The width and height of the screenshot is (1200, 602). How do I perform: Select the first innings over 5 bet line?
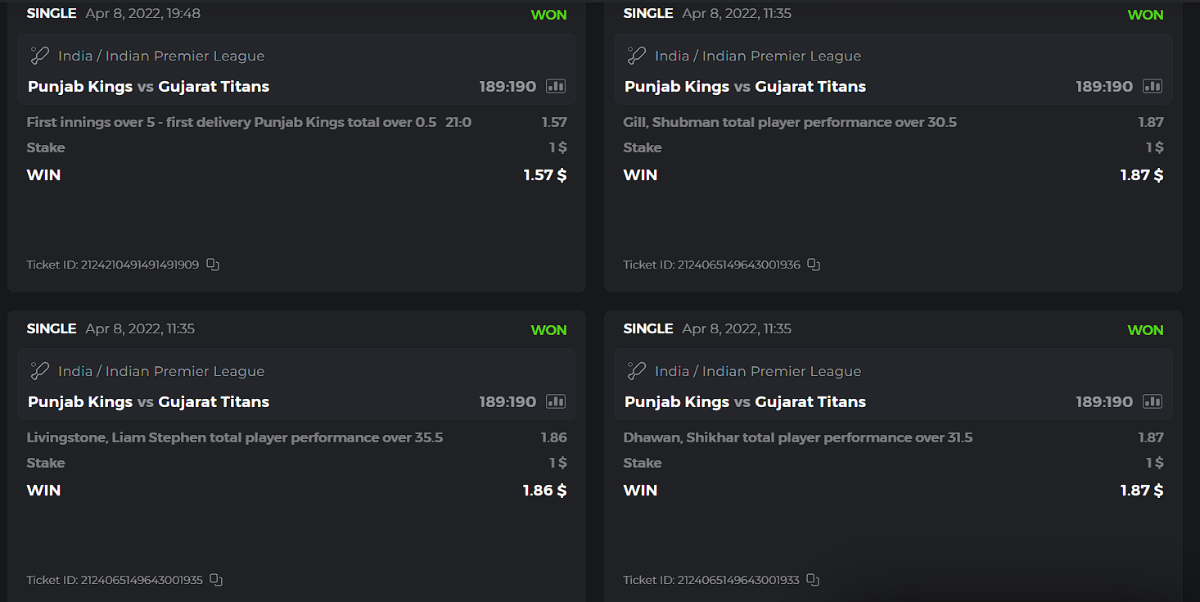tap(231, 123)
